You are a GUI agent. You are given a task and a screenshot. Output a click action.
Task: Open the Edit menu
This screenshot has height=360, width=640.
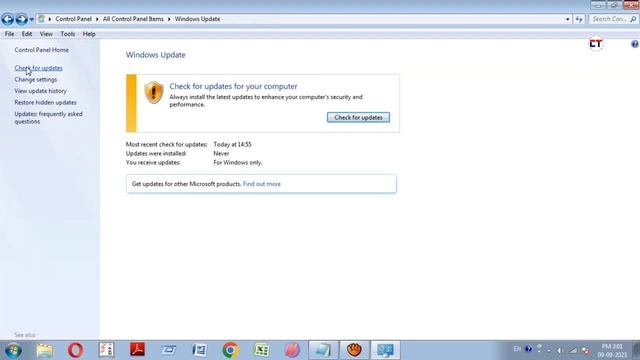click(x=27, y=34)
